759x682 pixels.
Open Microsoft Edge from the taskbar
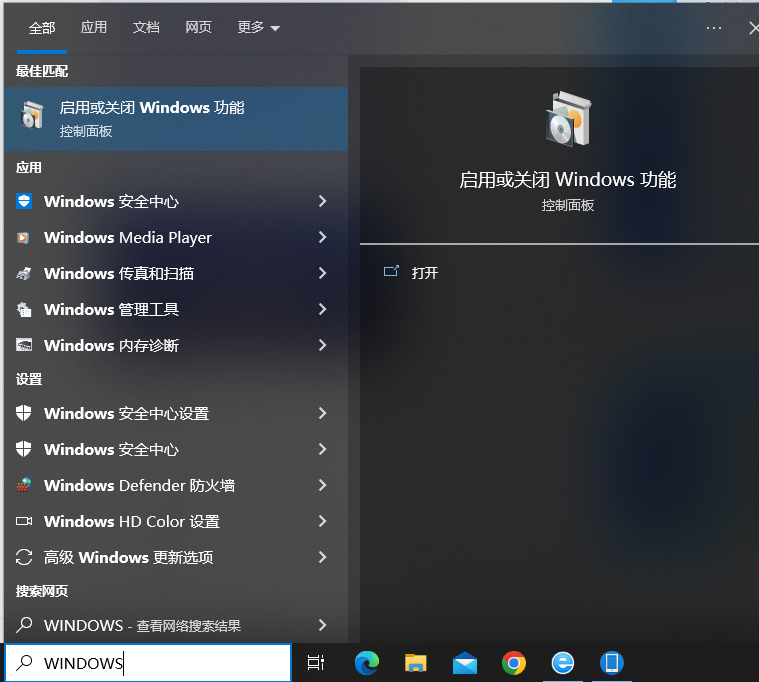pos(367,662)
